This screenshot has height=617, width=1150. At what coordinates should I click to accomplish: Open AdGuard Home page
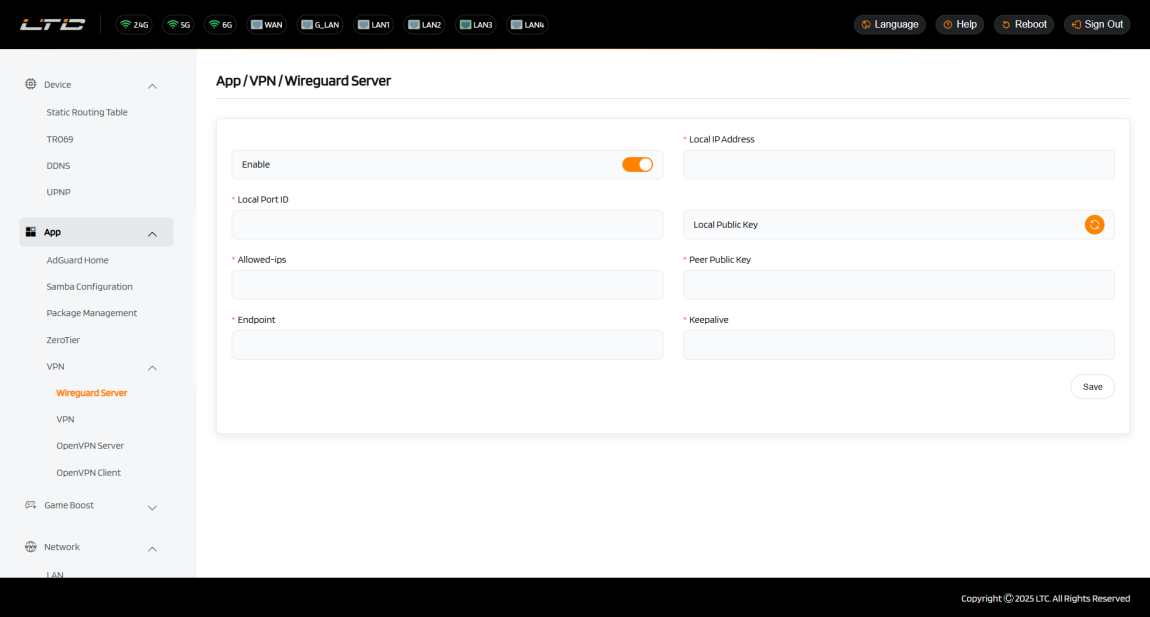pyautogui.click(x=77, y=260)
